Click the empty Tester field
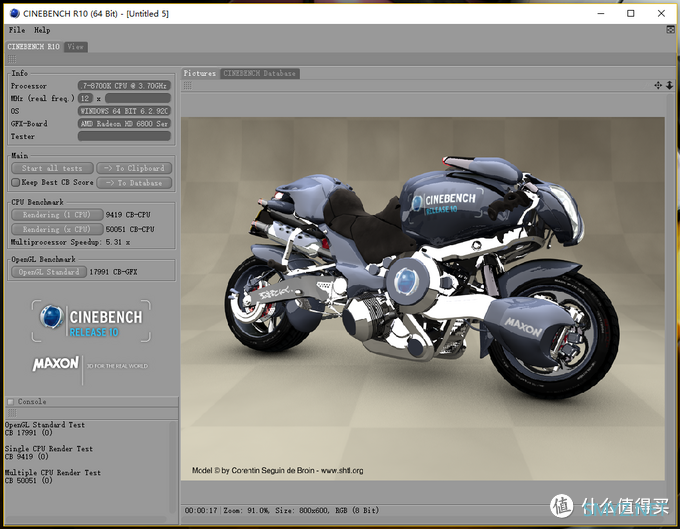 click(x=124, y=136)
